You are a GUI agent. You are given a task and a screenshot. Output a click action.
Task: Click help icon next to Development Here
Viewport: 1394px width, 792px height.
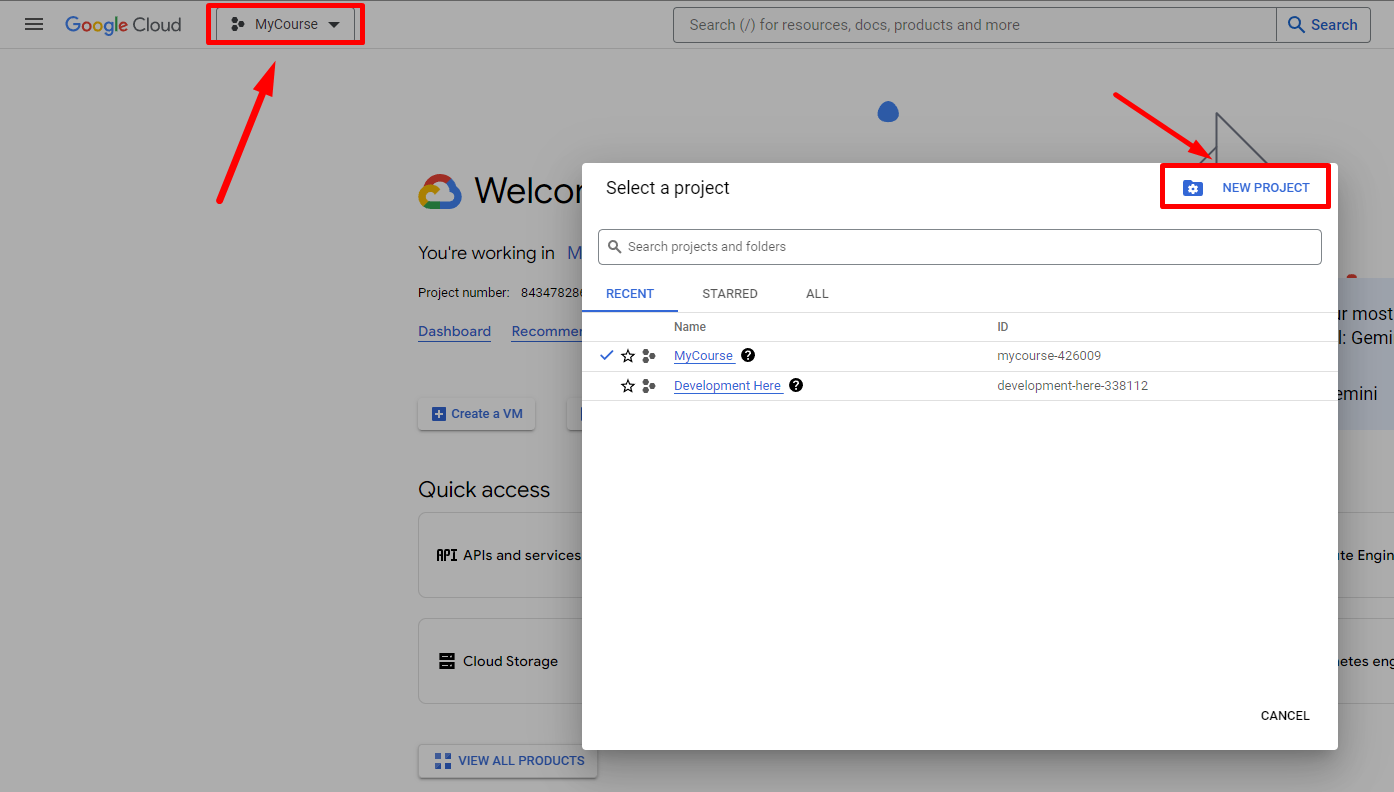tap(796, 385)
